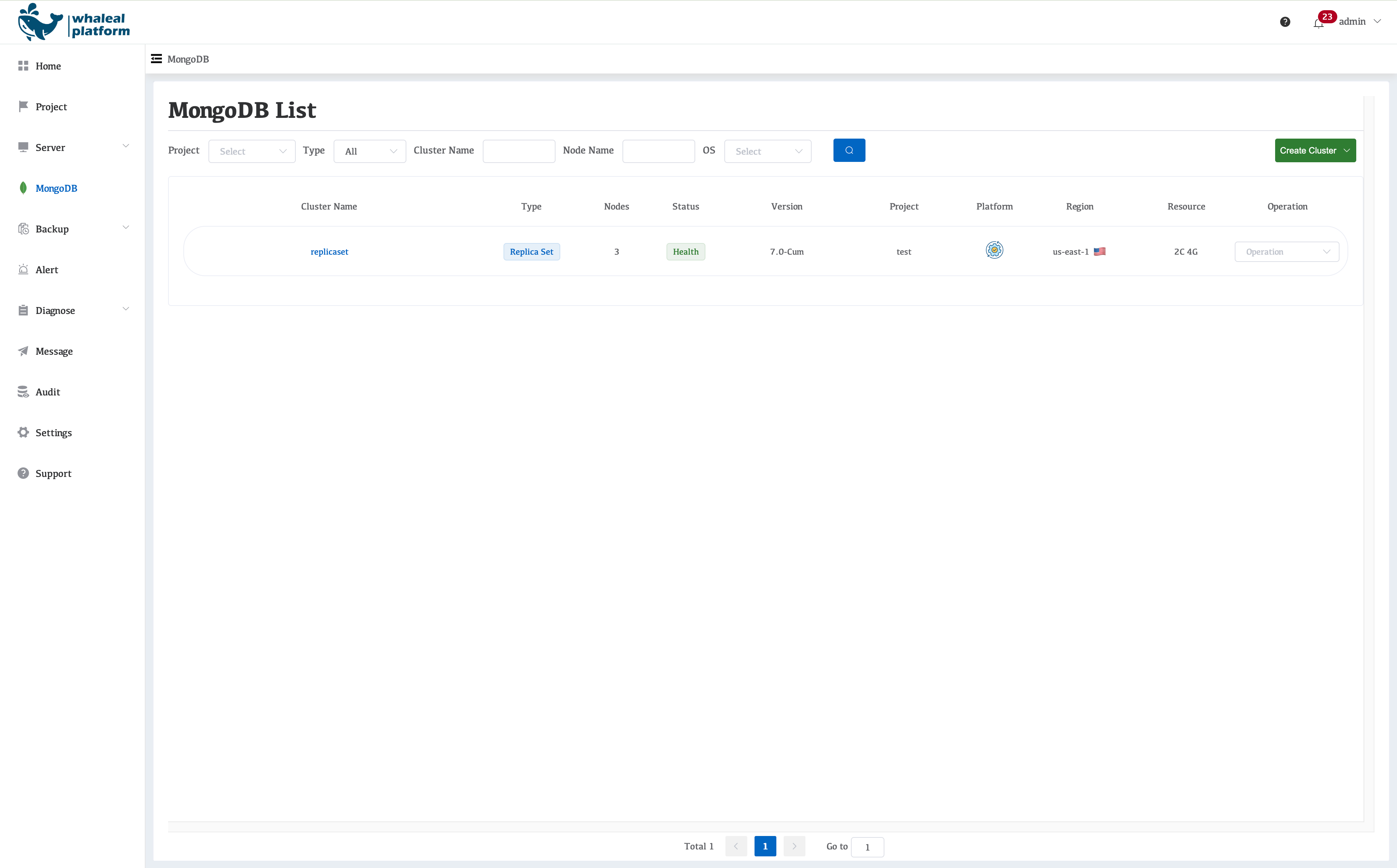Click the Create Cluster button
The width and height of the screenshot is (1397, 868).
coord(1314,150)
